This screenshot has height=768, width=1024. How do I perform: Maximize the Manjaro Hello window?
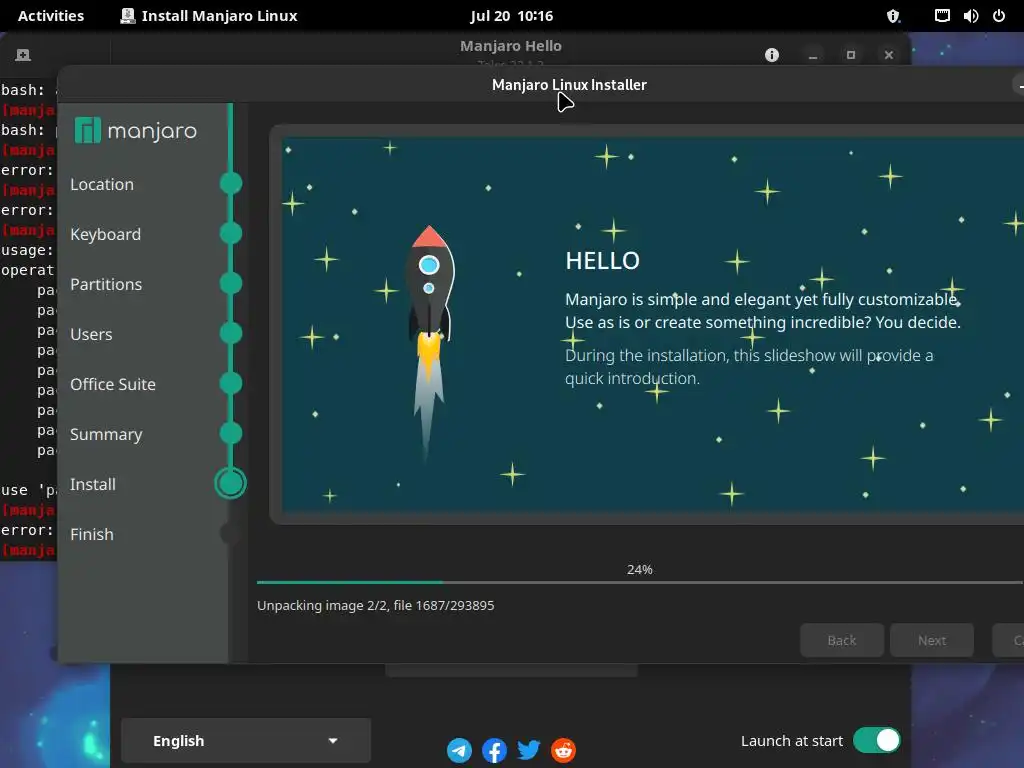[851, 56]
